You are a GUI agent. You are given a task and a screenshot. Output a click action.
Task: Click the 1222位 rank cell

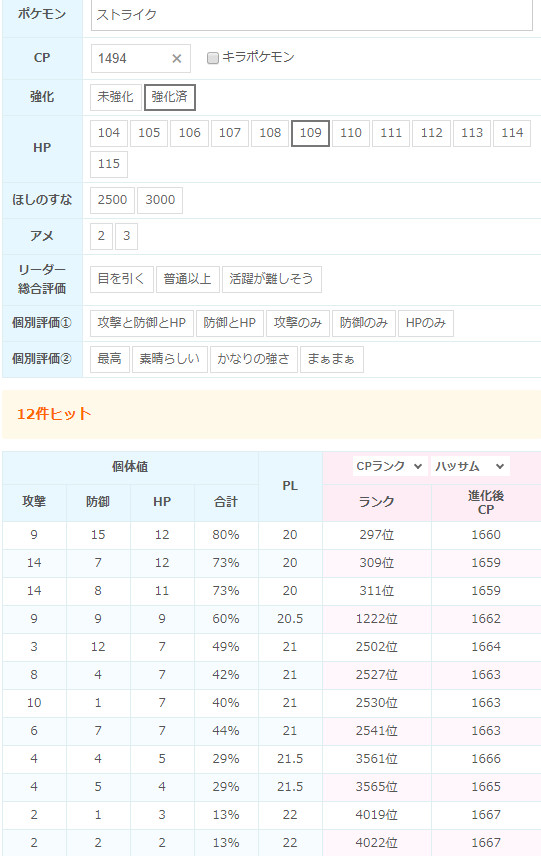tap(377, 620)
